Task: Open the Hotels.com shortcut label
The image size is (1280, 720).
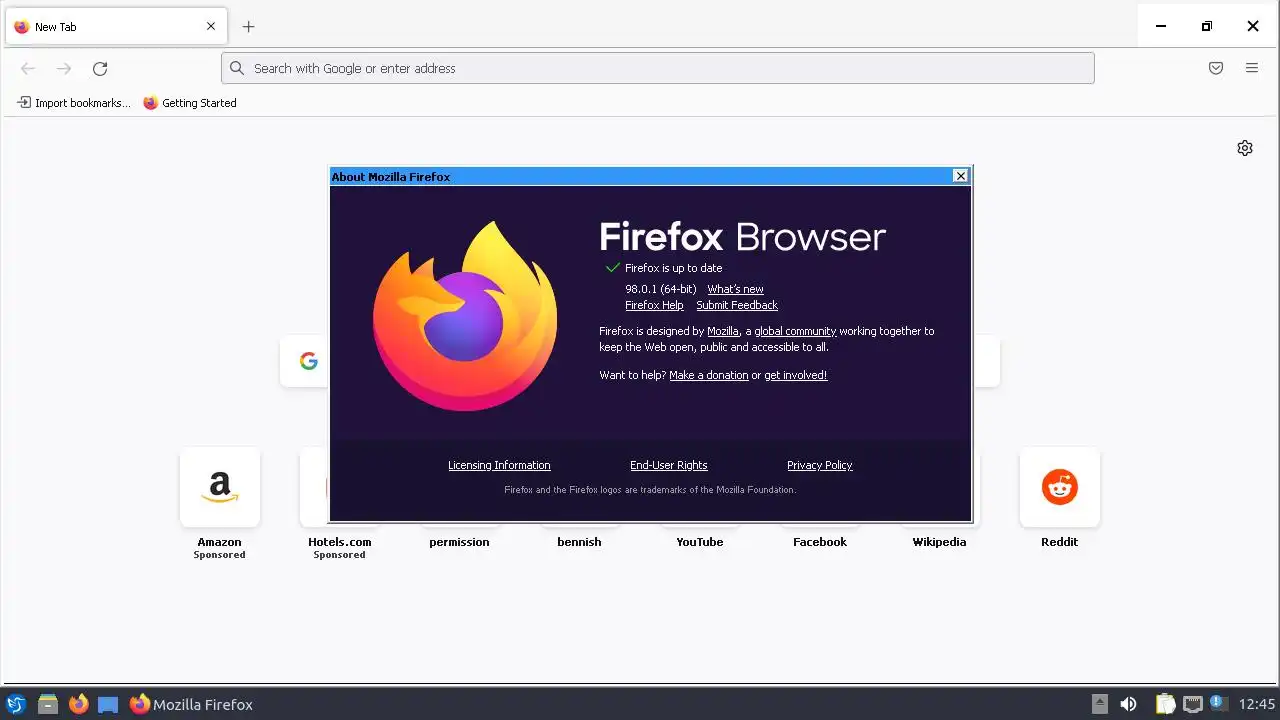Action: [x=340, y=542]
